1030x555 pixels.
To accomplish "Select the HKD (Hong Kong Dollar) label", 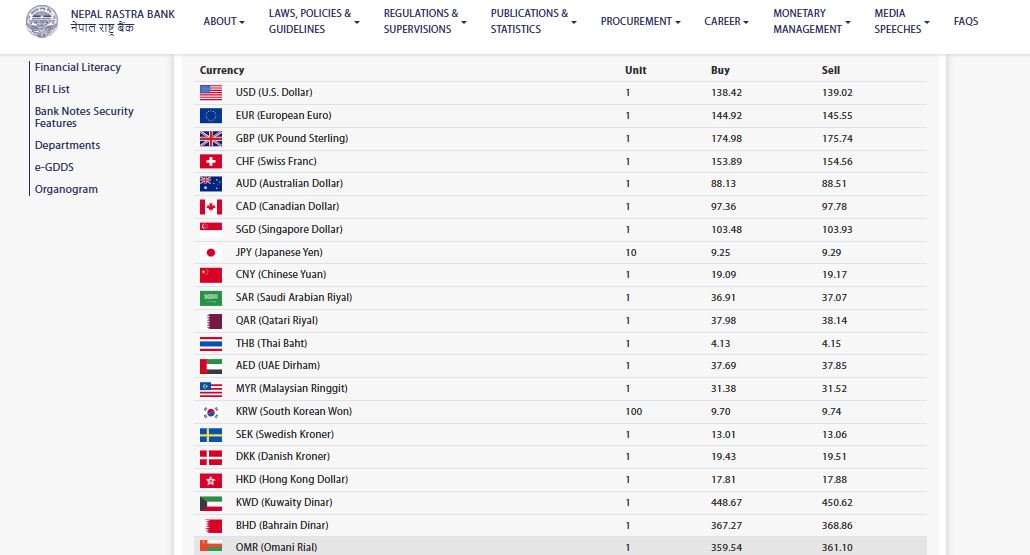I will point(292,480).
